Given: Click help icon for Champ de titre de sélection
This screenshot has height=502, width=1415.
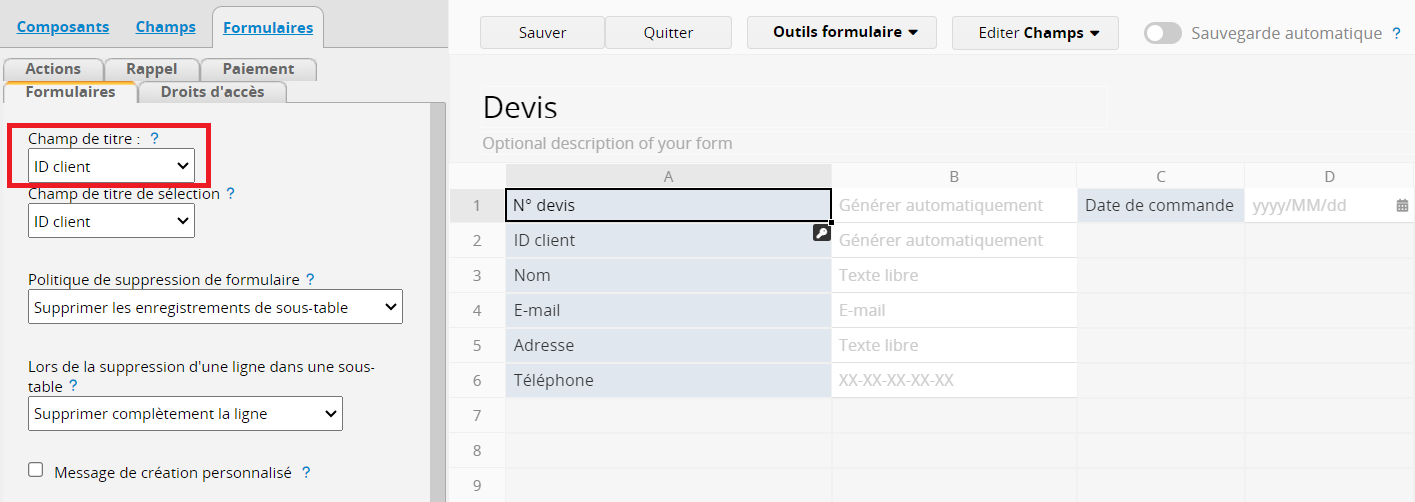Looking at the screenshot, I should (231, 194).
